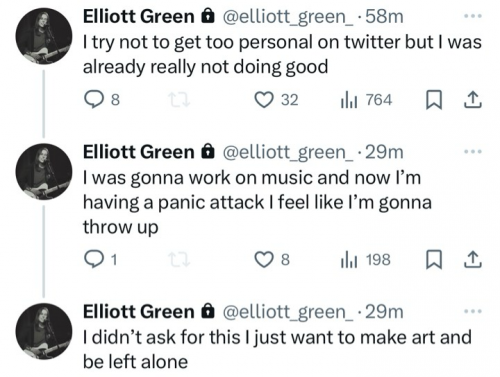This screenshot has width=500, height=377.
Task: Reply to the panic attack tweet
Action: (100, 259)
